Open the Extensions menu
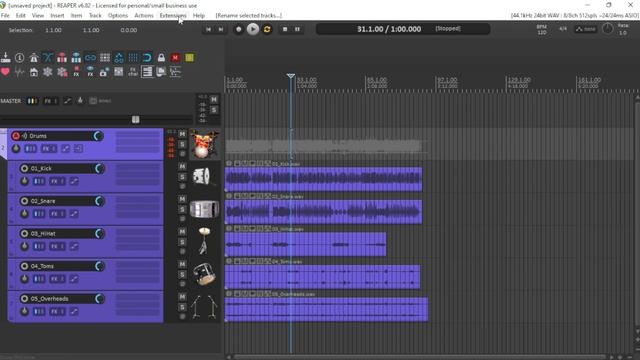The width and height of the screenshot is (640, 360). point(173,16)
